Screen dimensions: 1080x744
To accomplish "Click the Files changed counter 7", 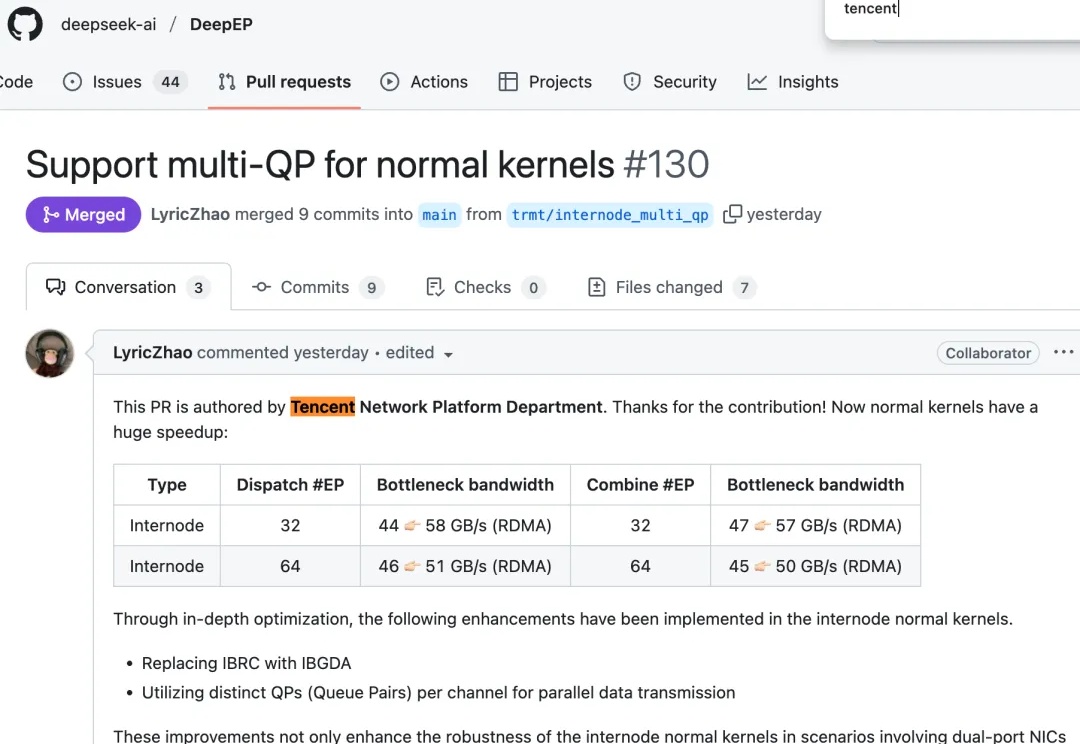I will coord(744,287).
